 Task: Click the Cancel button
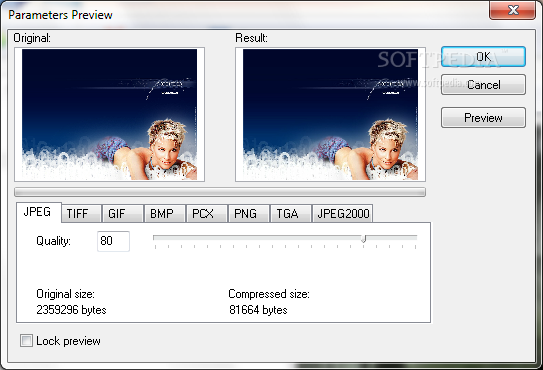click(483, 85)
